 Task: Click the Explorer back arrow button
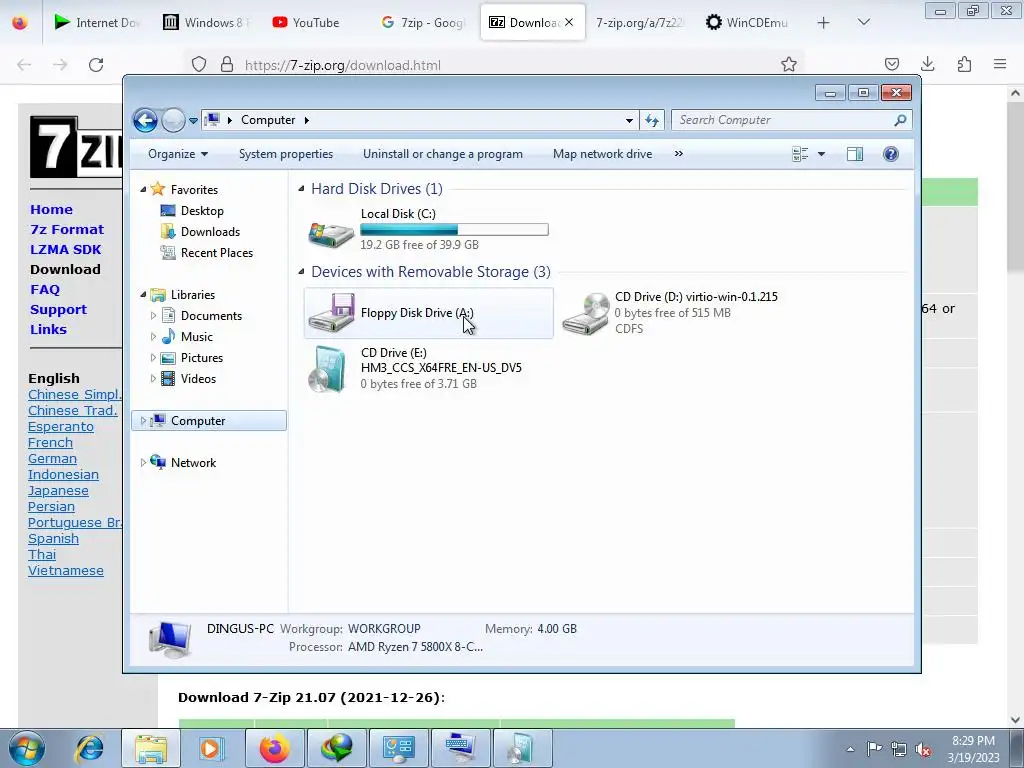[145, 120]
